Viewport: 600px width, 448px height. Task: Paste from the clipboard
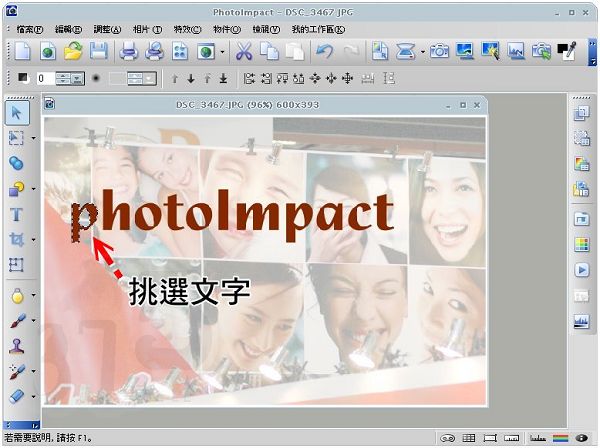pos(295,51)
